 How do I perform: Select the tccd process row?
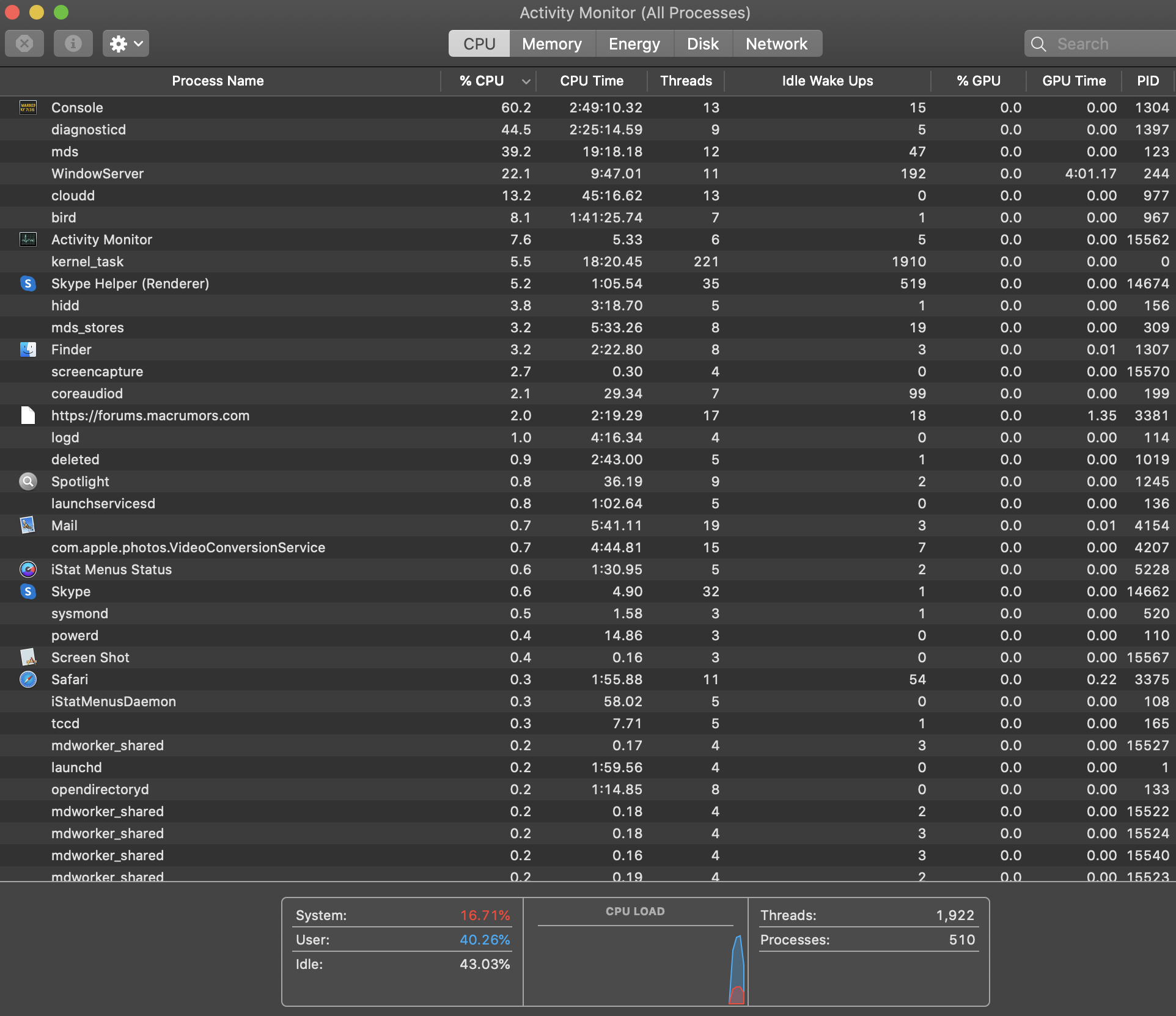(x=588, y=723)
